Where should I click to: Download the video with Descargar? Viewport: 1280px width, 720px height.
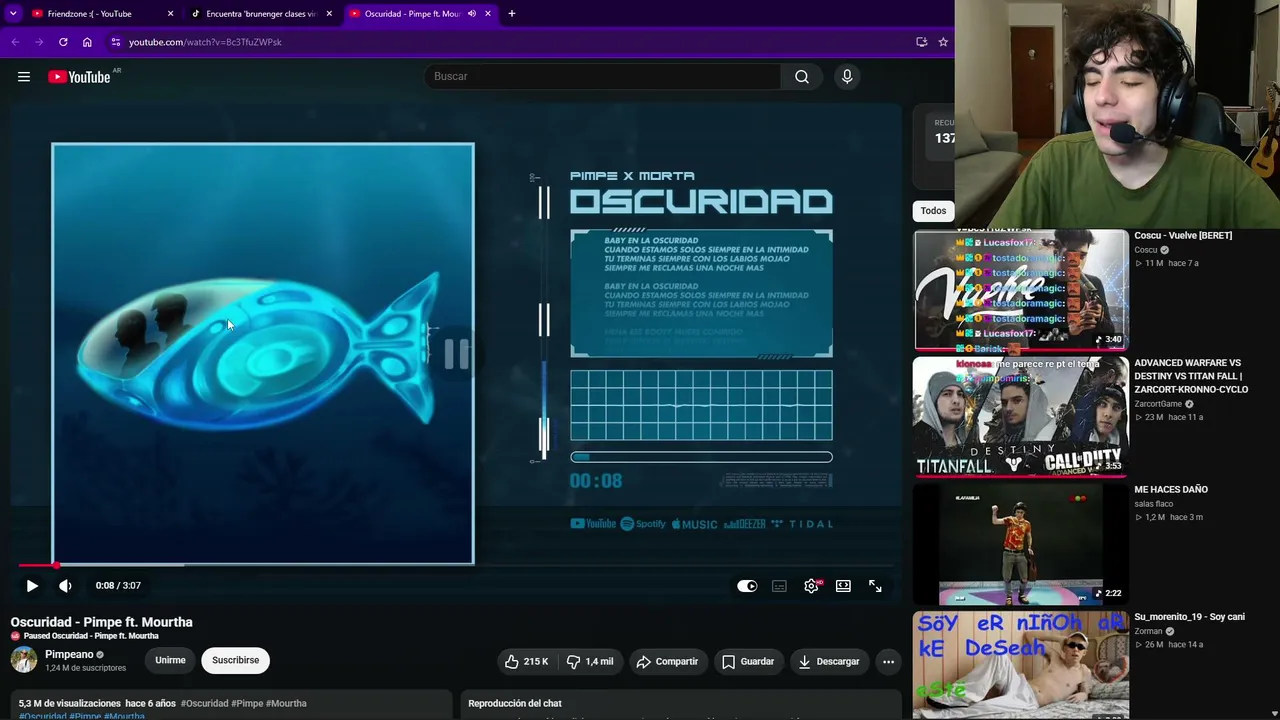[x=829, y=661]
